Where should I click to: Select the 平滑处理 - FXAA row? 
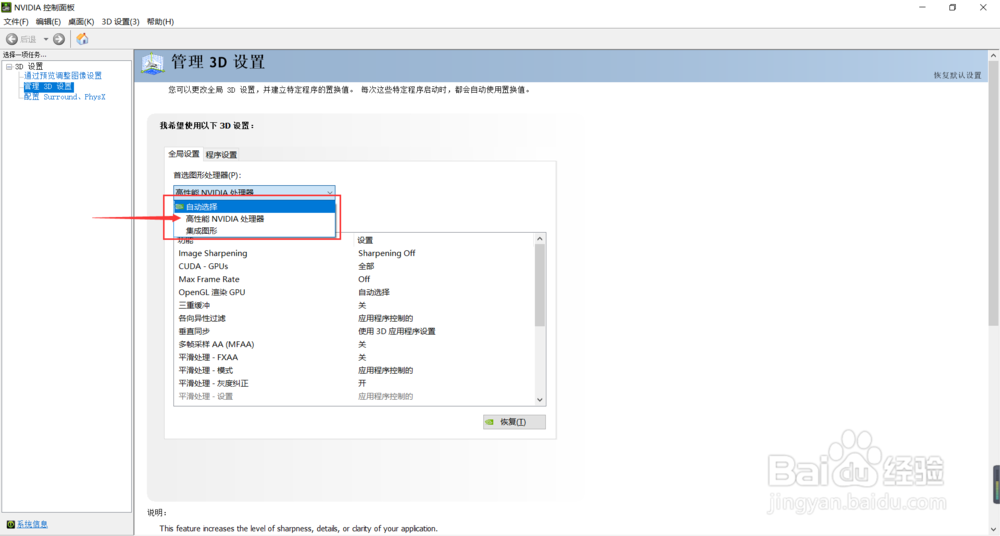[355, 357]
